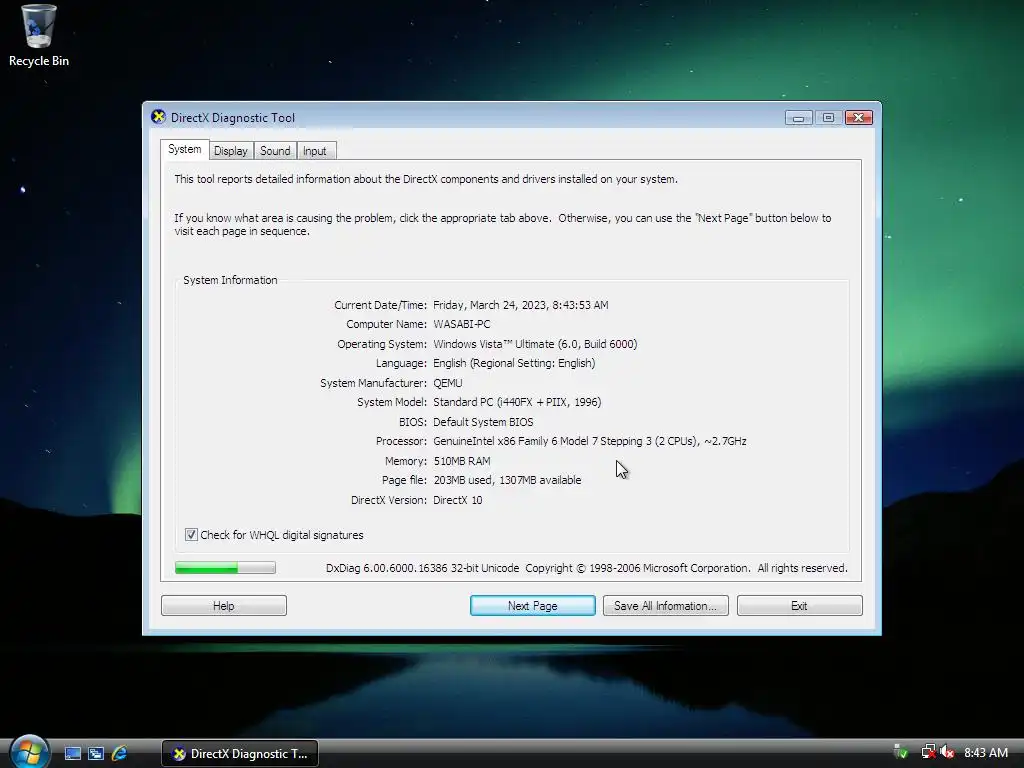This screenshot has width=1024, height=768.
Task: Launch Internet Explorer from quick launch
Action: point(119,754)
